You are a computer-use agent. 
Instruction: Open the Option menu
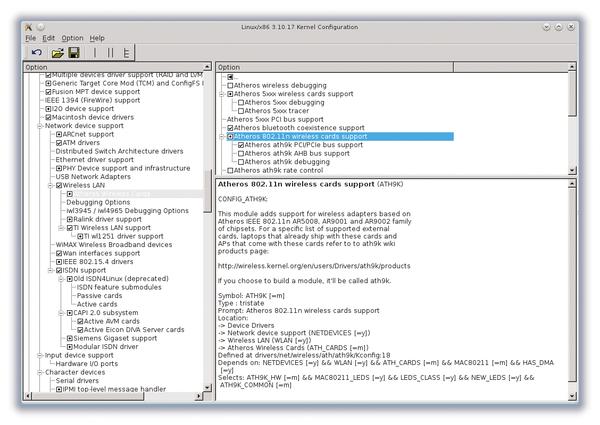72,38
